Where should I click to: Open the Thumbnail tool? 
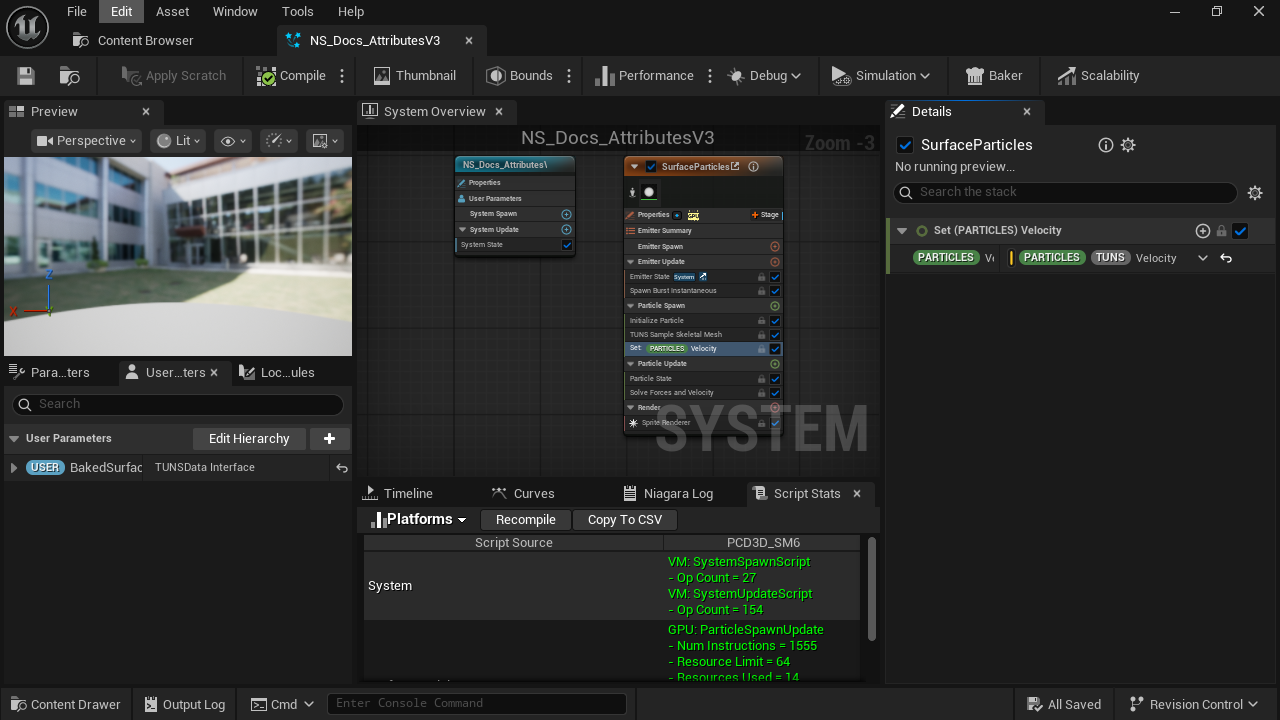[415, 76]
